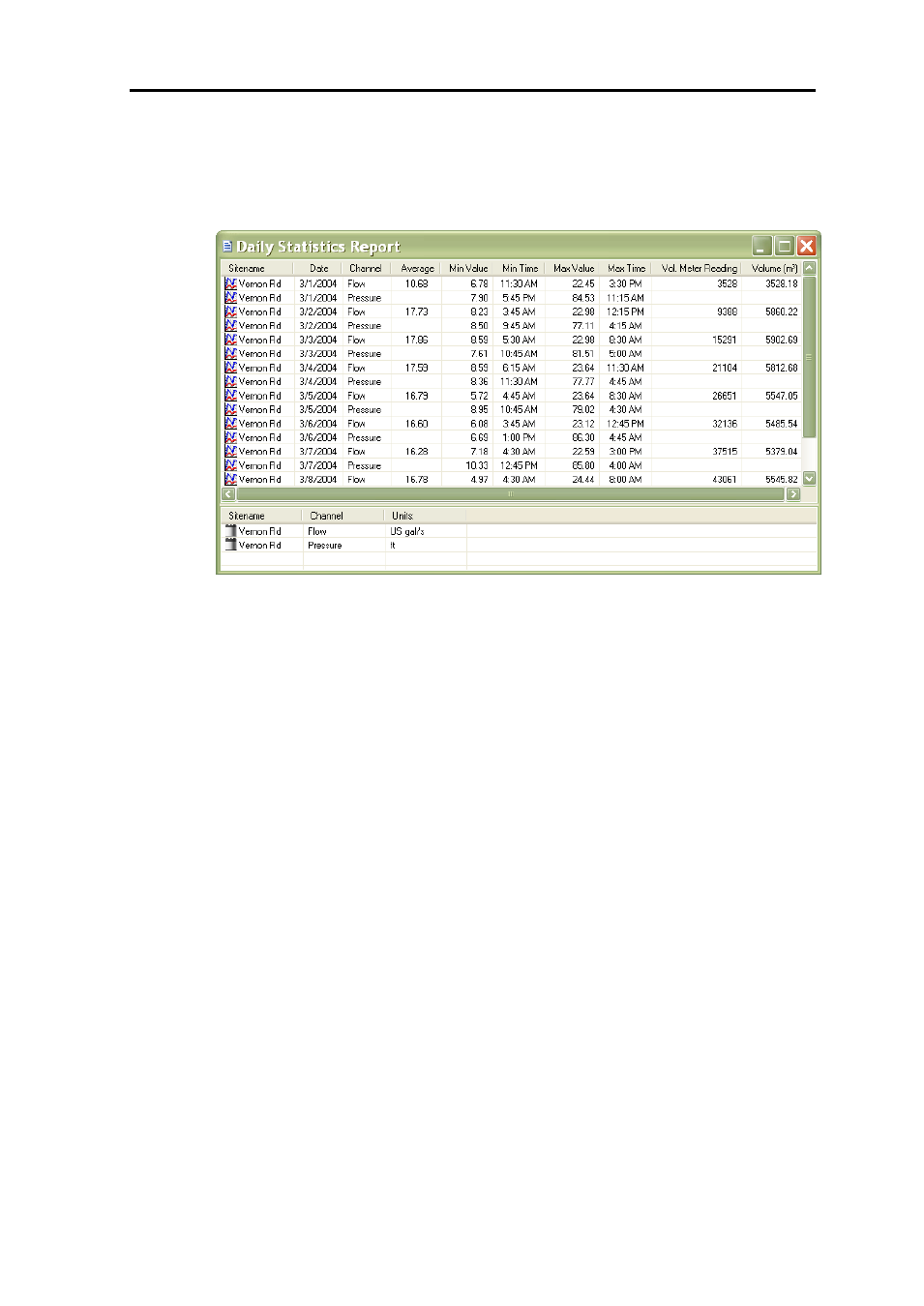Sort by the Average column header
This screenshot has height=1306, width=924.
pyautogui.click(x=414, y=268)
